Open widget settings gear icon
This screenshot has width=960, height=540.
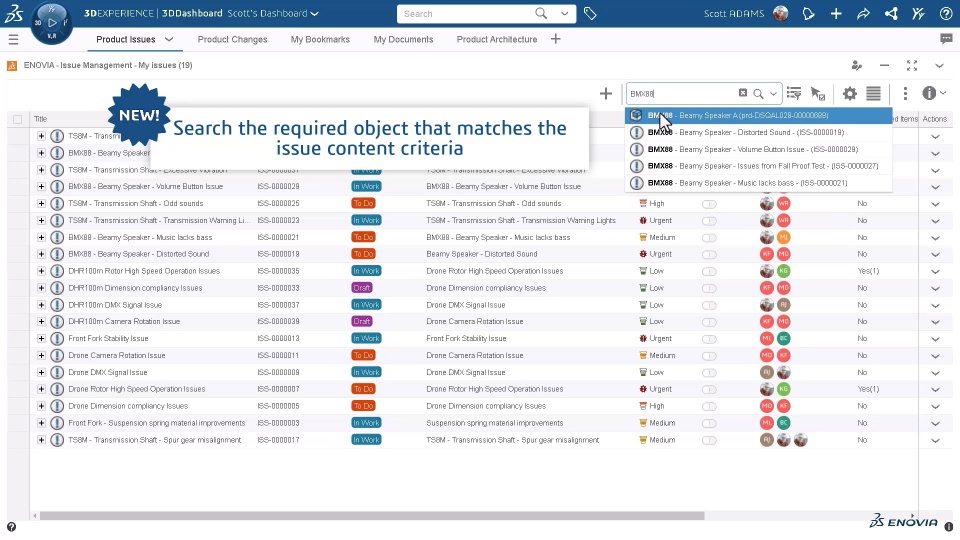(850, 94)
